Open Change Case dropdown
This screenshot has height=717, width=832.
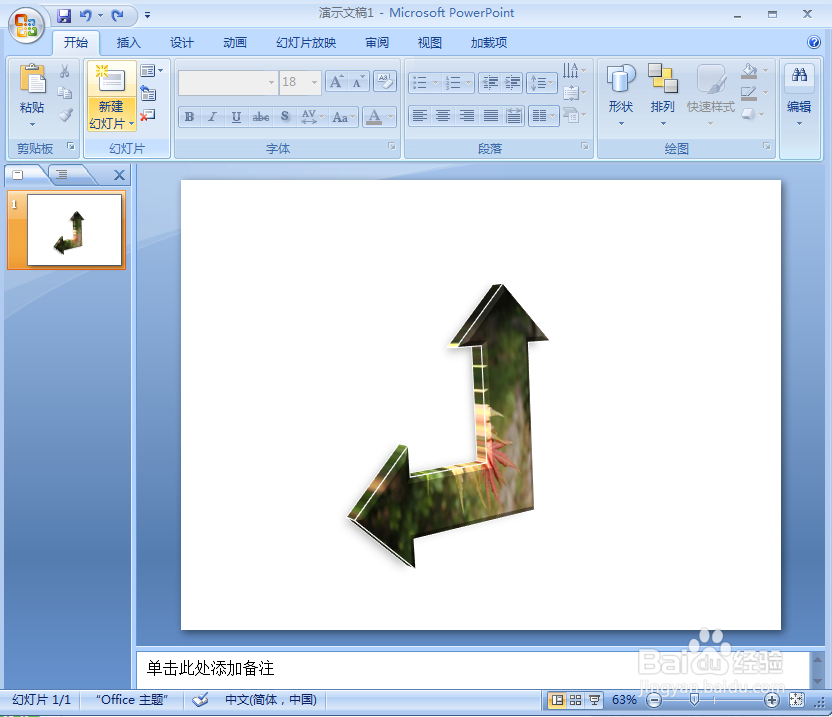point(344,117)
